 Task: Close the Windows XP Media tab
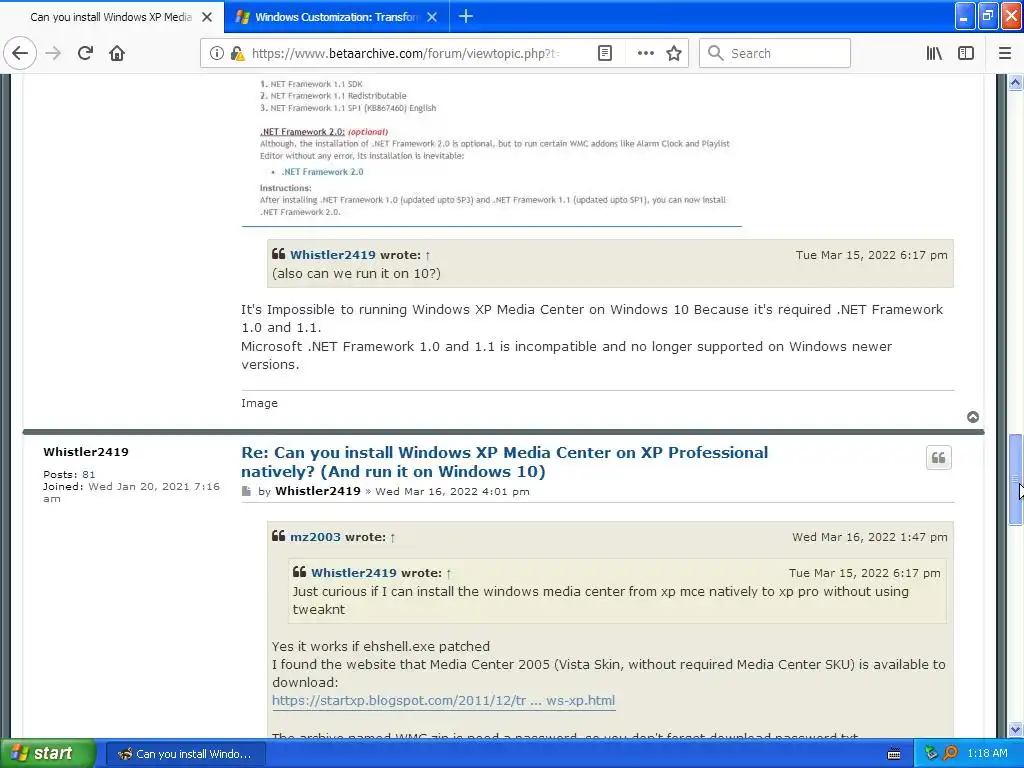click(207, 17)
